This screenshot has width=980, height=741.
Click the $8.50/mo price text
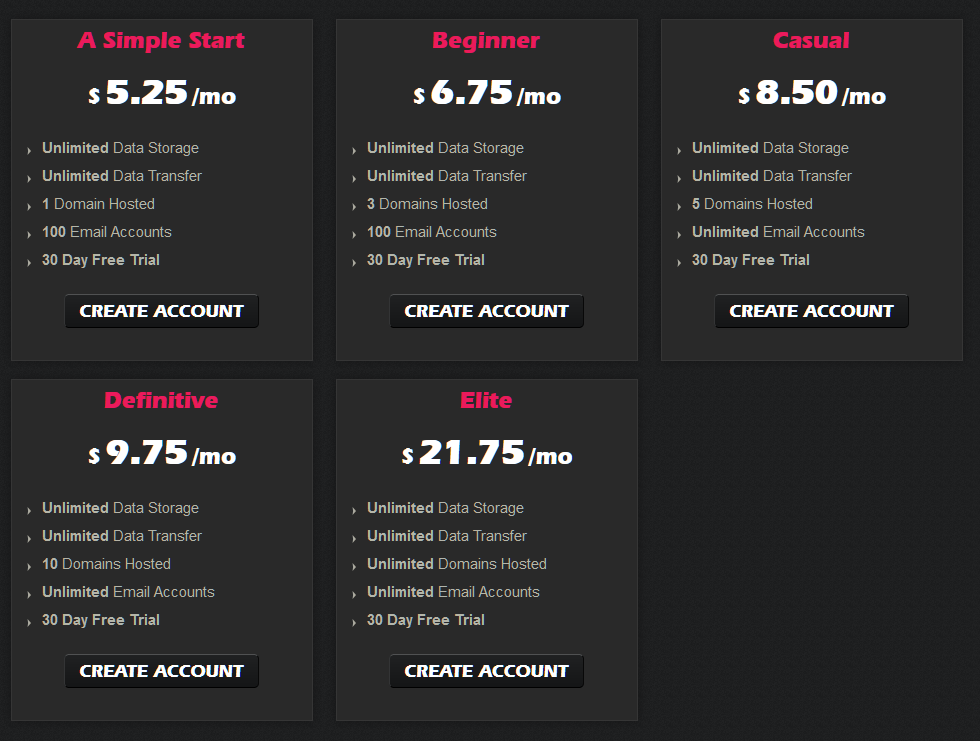point(812,94)
